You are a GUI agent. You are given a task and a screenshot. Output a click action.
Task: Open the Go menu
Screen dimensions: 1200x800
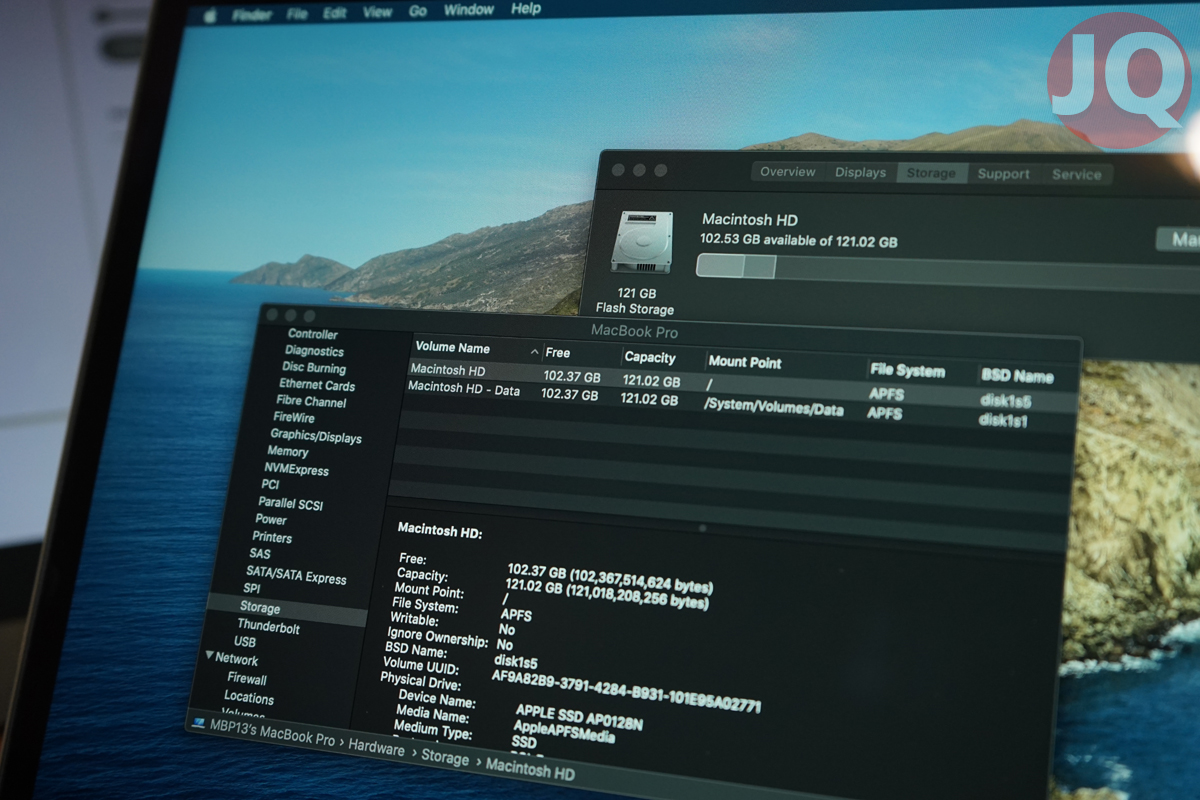418,12
